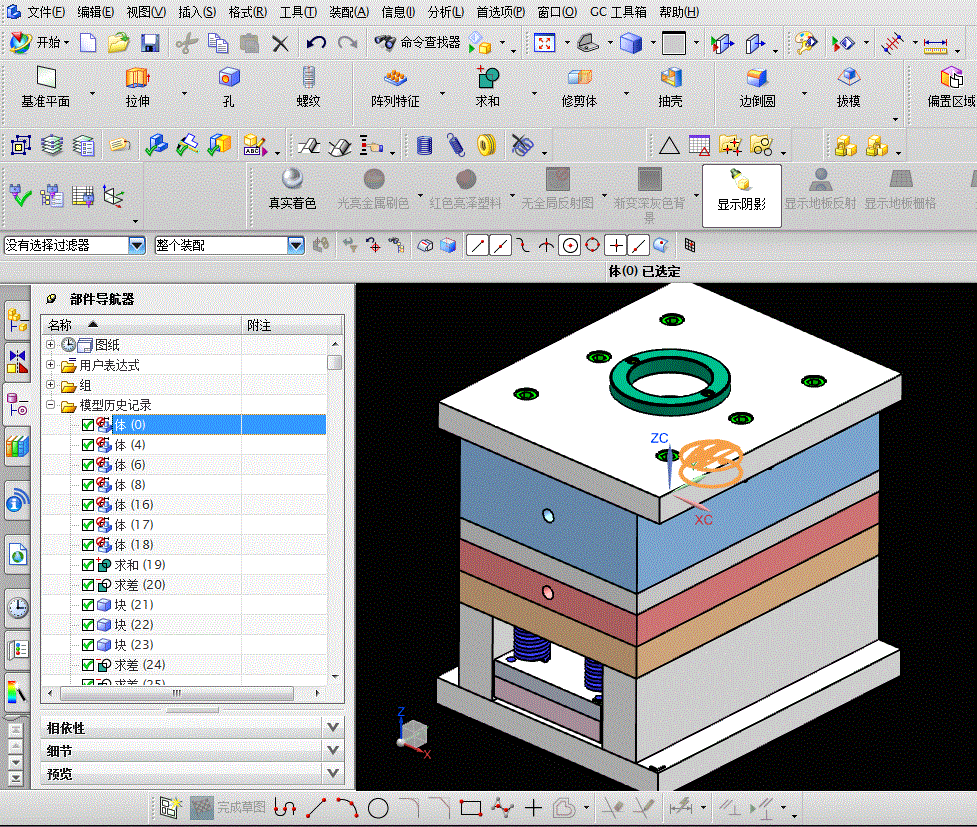Screen dimensions: 977x827
Task: Open the 插入(S) menu
Action: [196, 12]
